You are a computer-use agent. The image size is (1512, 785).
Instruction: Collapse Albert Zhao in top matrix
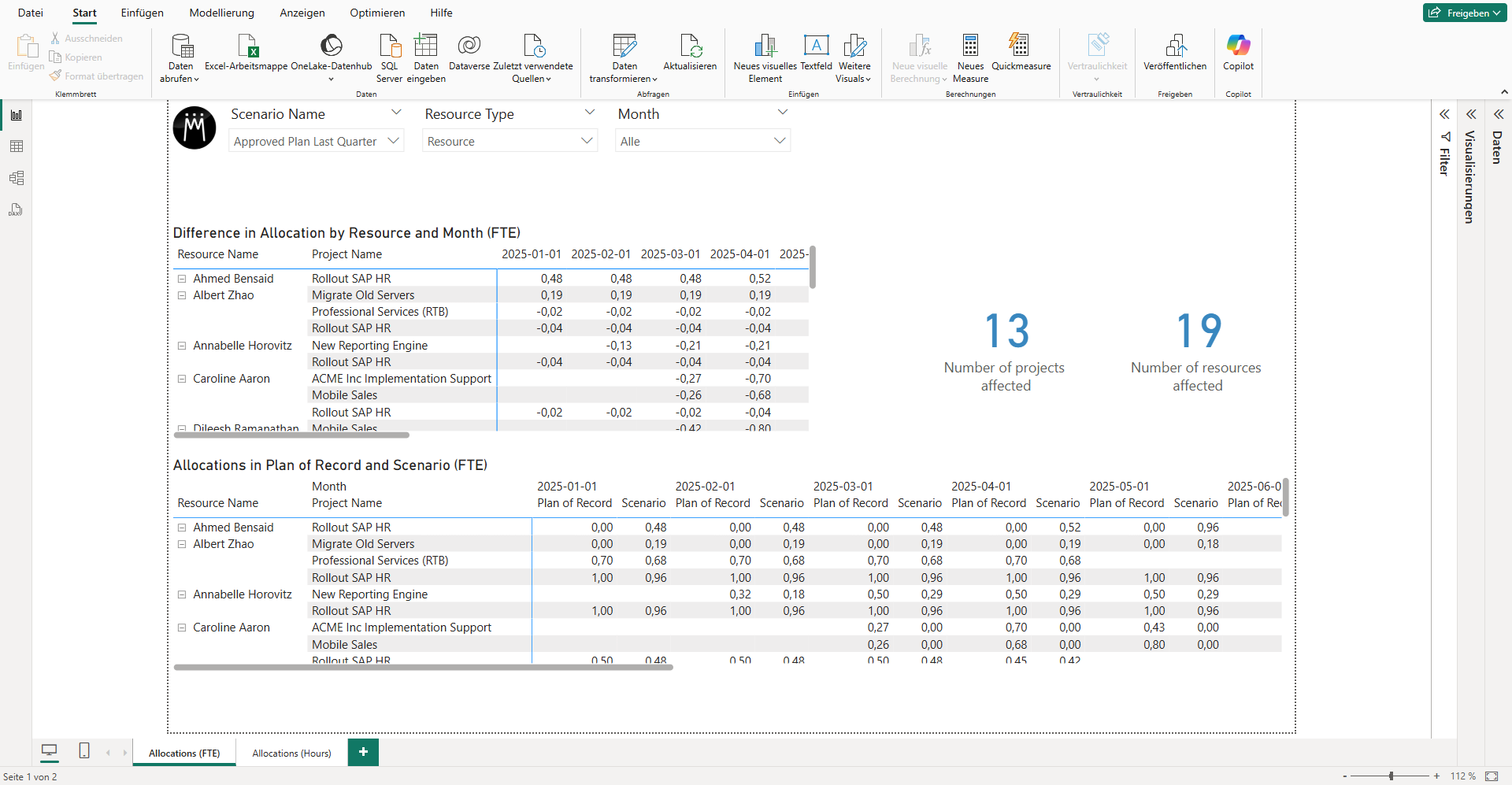[182, 295]
